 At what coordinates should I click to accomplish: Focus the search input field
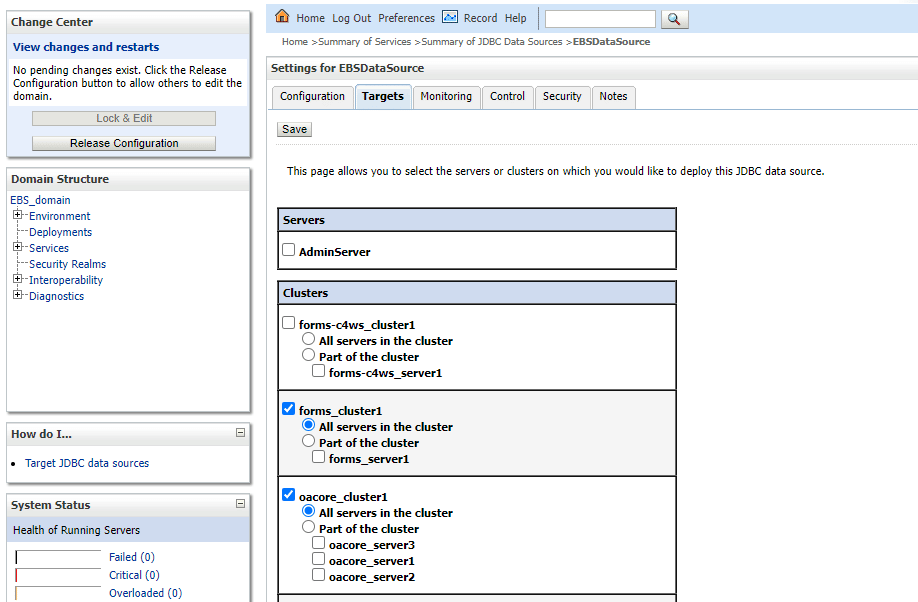[600, 19]
